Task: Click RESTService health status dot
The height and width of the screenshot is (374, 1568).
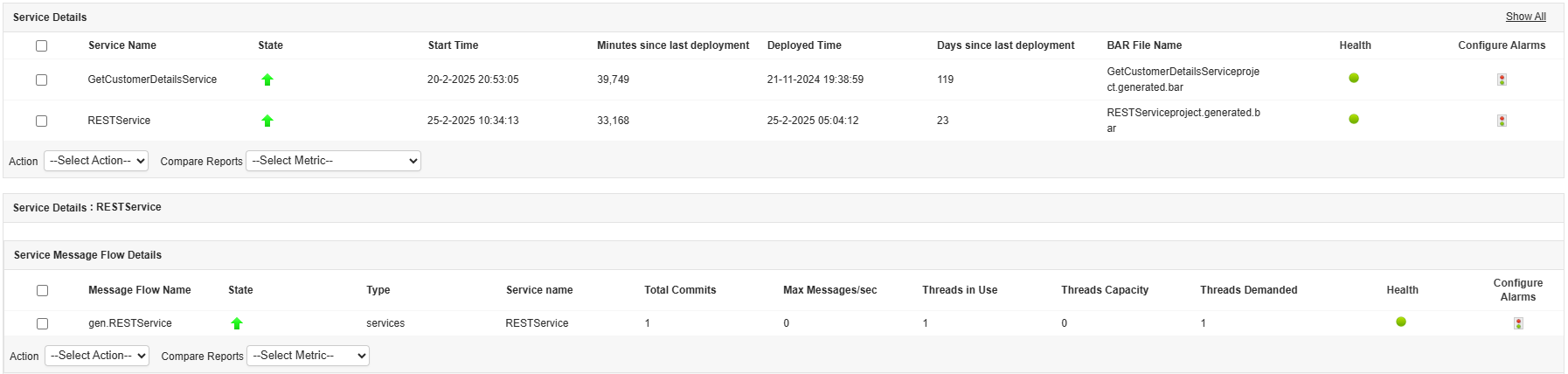Action: (x=1354, y=119)
